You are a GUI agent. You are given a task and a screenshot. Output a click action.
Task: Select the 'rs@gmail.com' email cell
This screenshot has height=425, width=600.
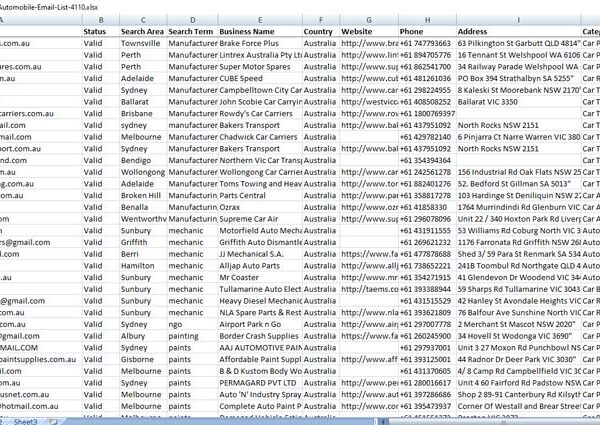pyautogui.click(x=41, y=242)
